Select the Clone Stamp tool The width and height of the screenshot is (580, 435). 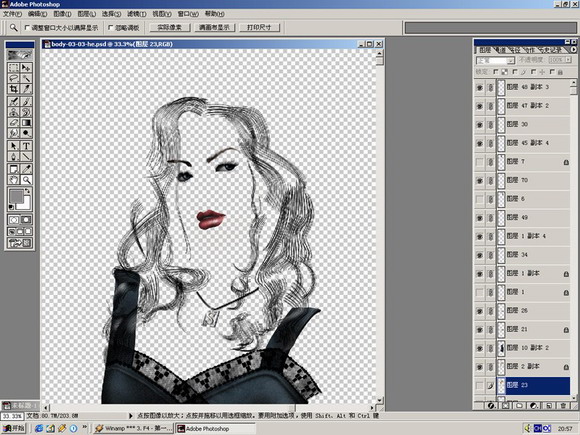click(14, 112)
